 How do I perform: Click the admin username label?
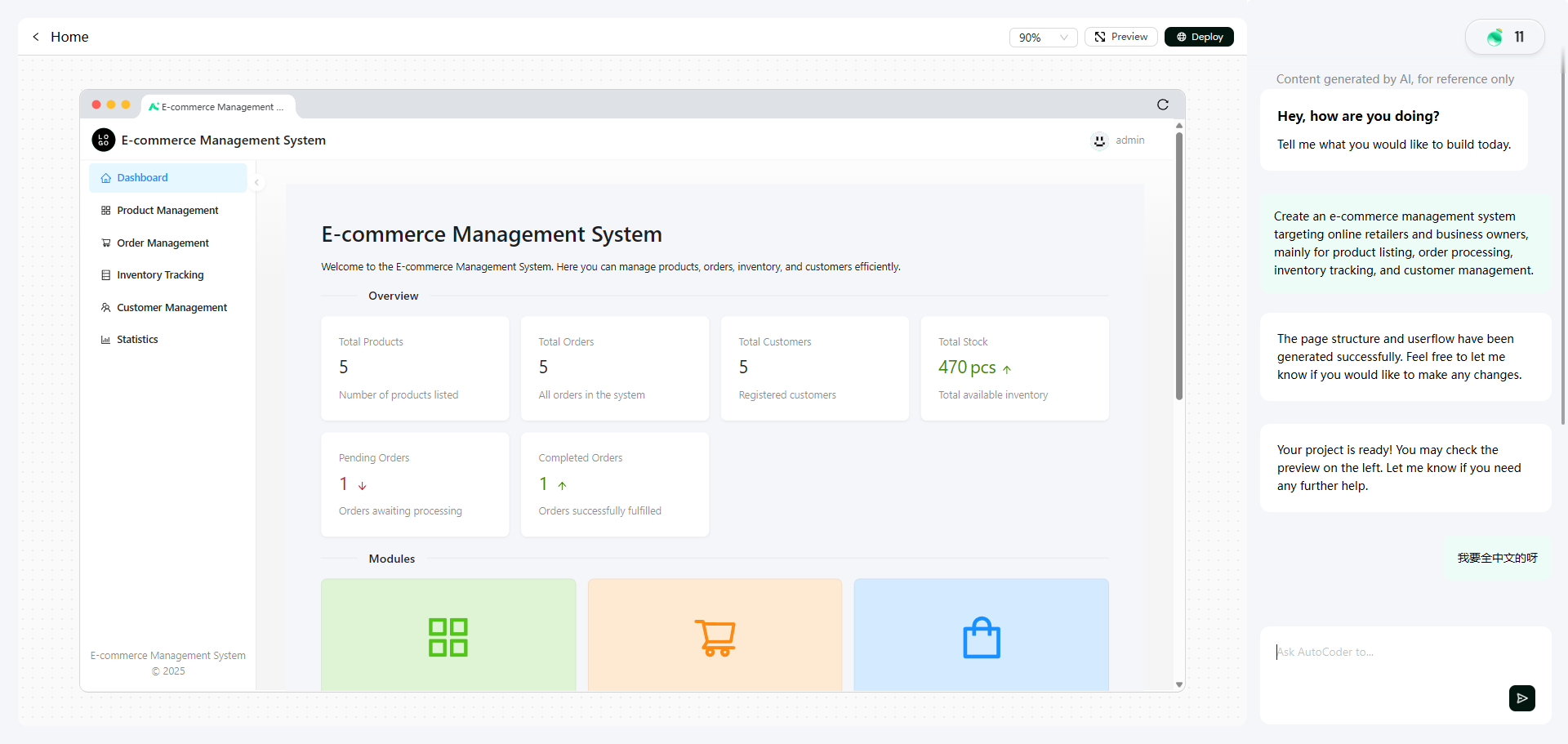click(1130, 140)
